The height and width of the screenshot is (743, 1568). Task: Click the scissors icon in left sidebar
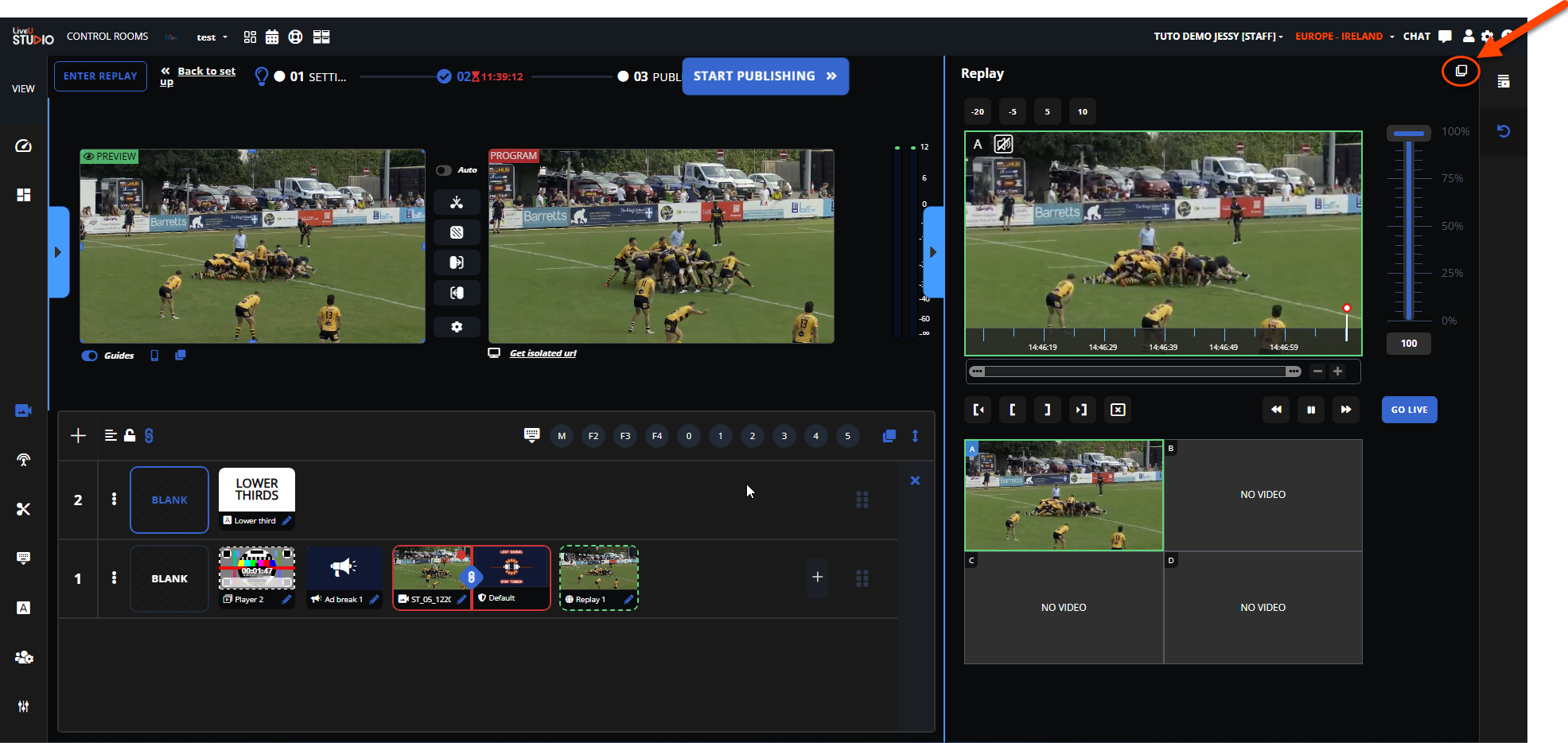point(23,509)
